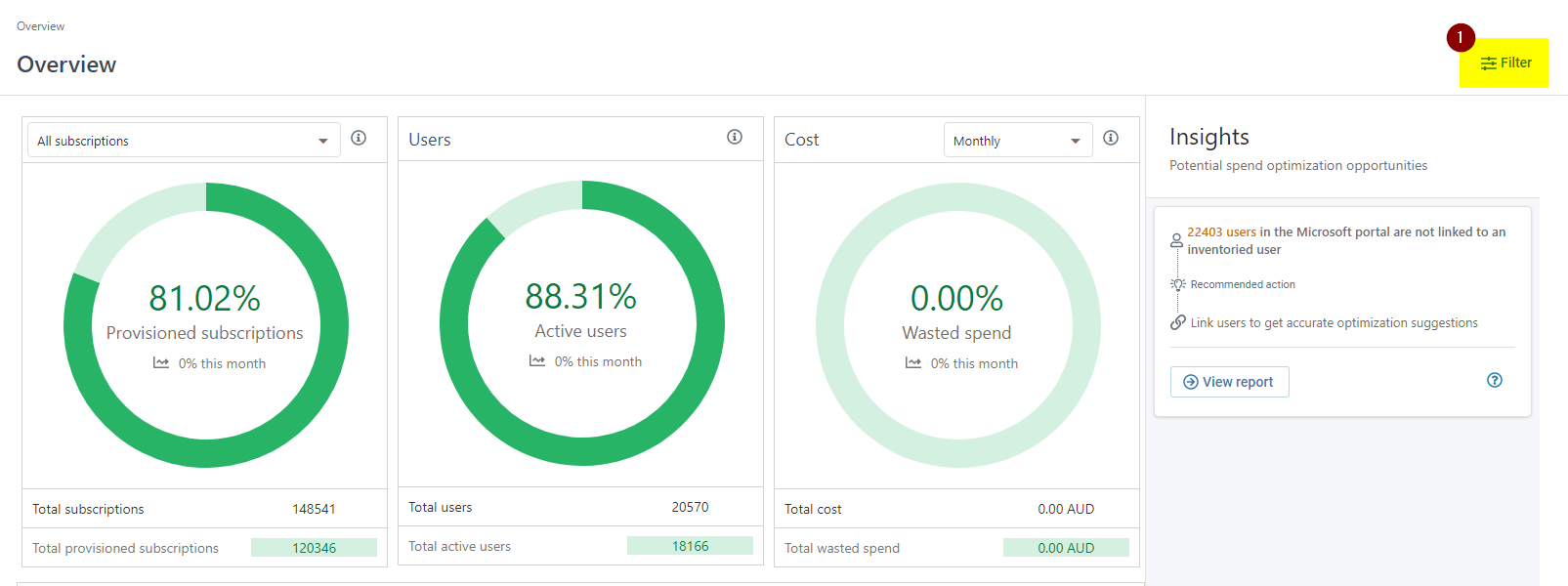The width and height of the screenshot is (1568, 586).
Task: Click the Overview breadcrumb
Action: 40,26
